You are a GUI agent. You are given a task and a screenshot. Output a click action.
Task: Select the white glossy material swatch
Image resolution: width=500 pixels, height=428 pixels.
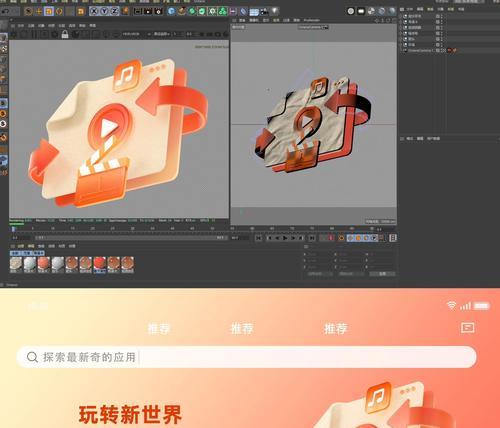coord(30,264)
